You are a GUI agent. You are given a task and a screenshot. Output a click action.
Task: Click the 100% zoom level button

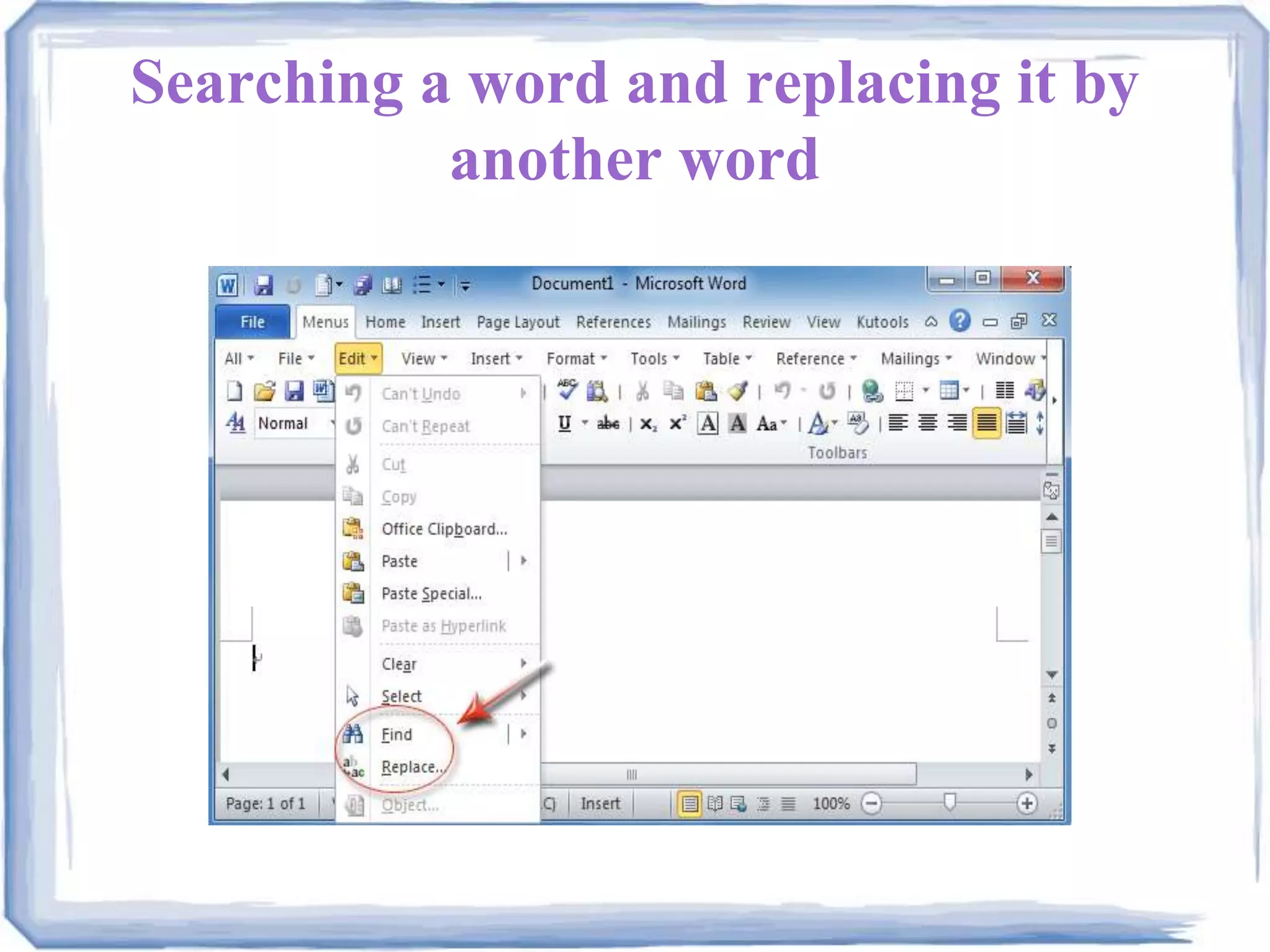click(x=831, y=804)
